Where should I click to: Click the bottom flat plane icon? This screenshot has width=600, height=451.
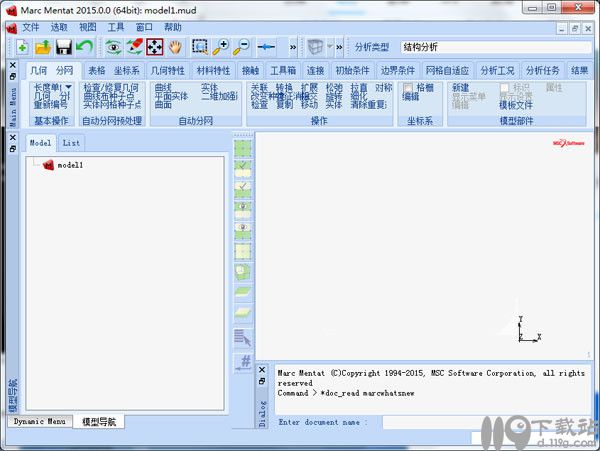[243, 313]
